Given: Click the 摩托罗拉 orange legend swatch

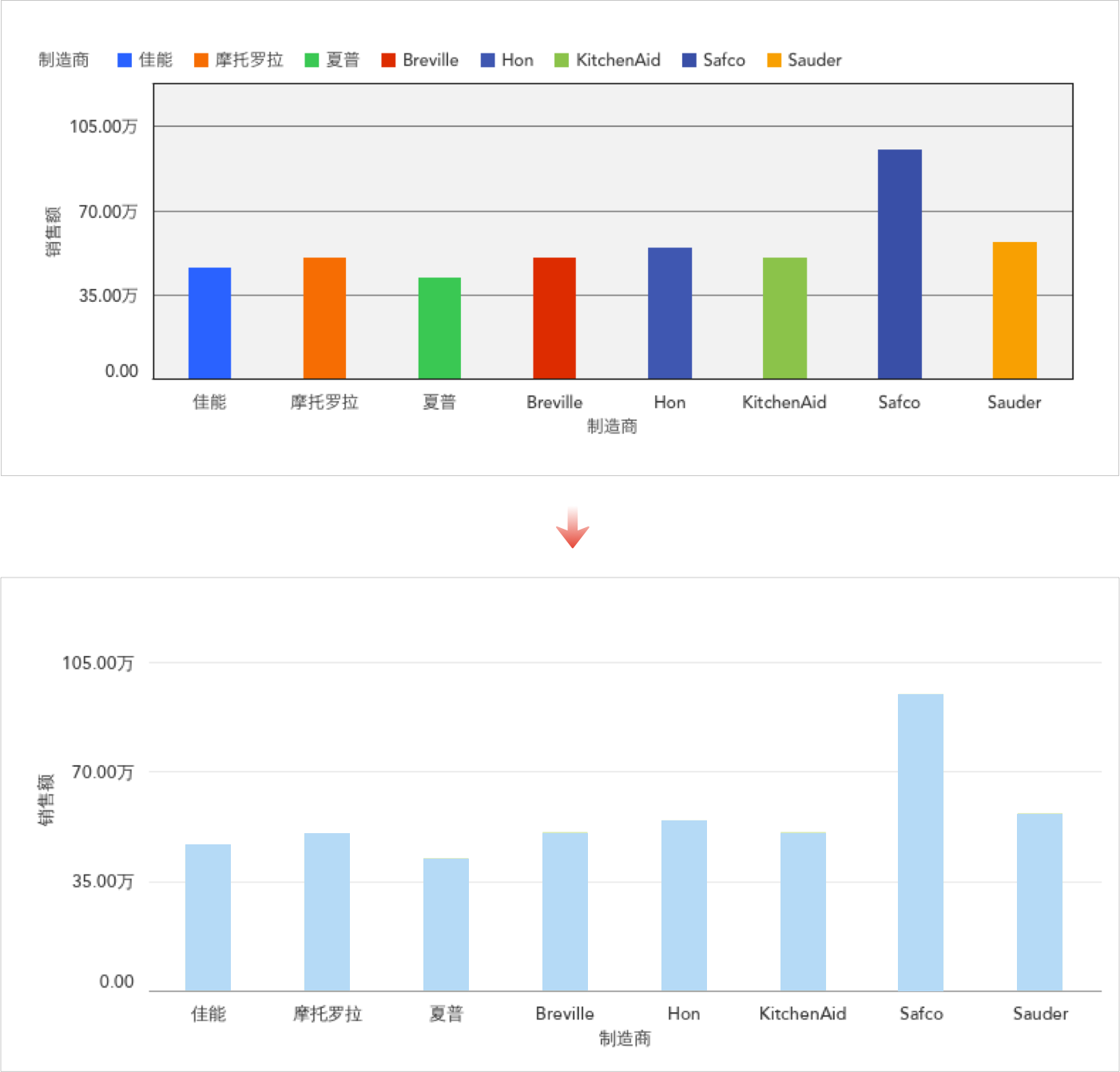Looking at the screenshot, I should 201,60.
